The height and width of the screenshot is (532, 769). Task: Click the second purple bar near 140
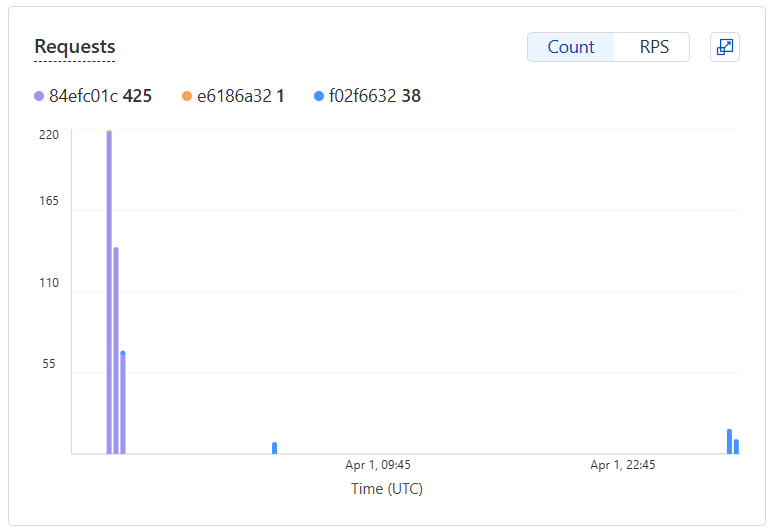click(116, 351)
